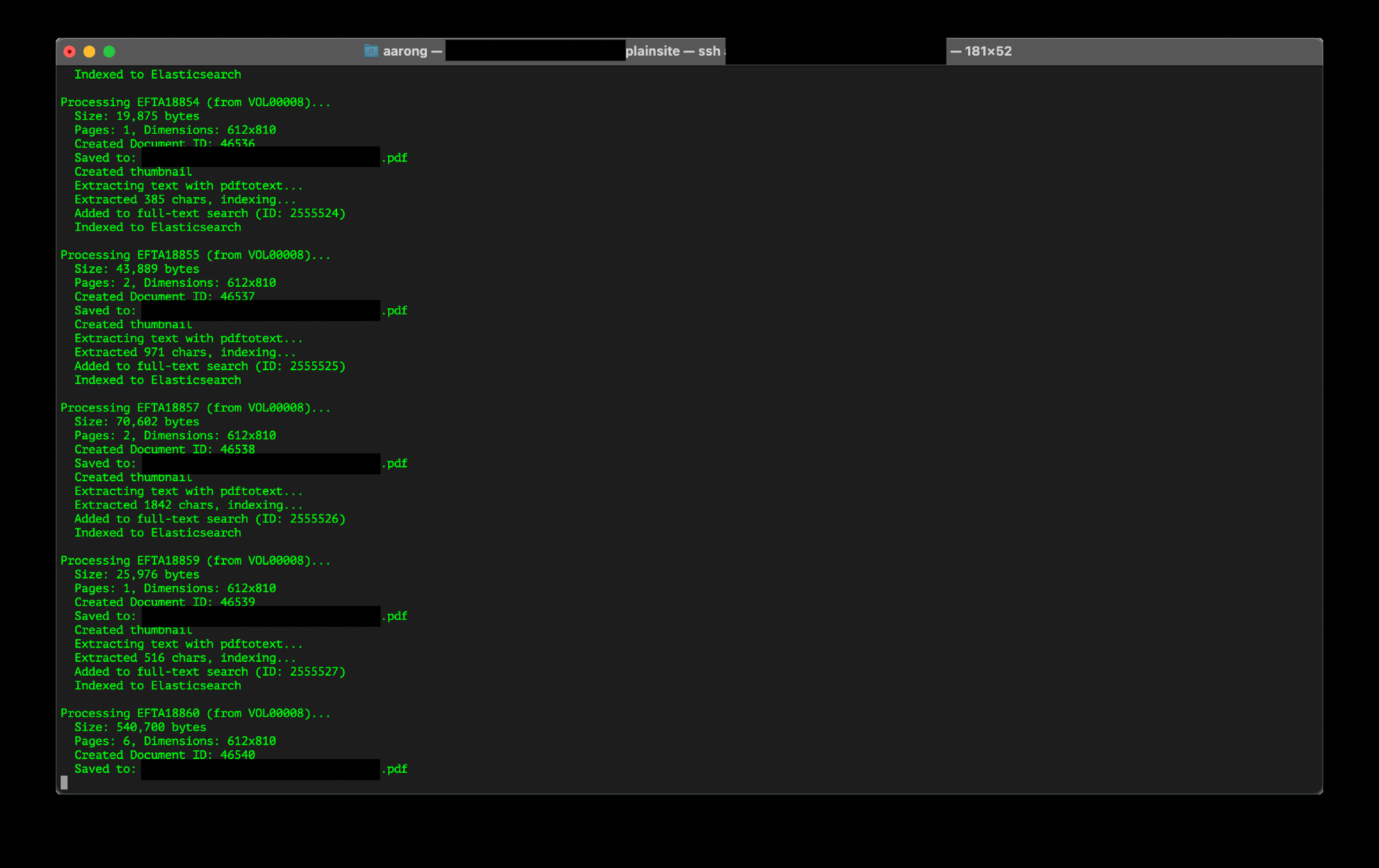Click the blue folder icon in title bar
This screenshot has height=868, width=1379.
pos(371,51)
